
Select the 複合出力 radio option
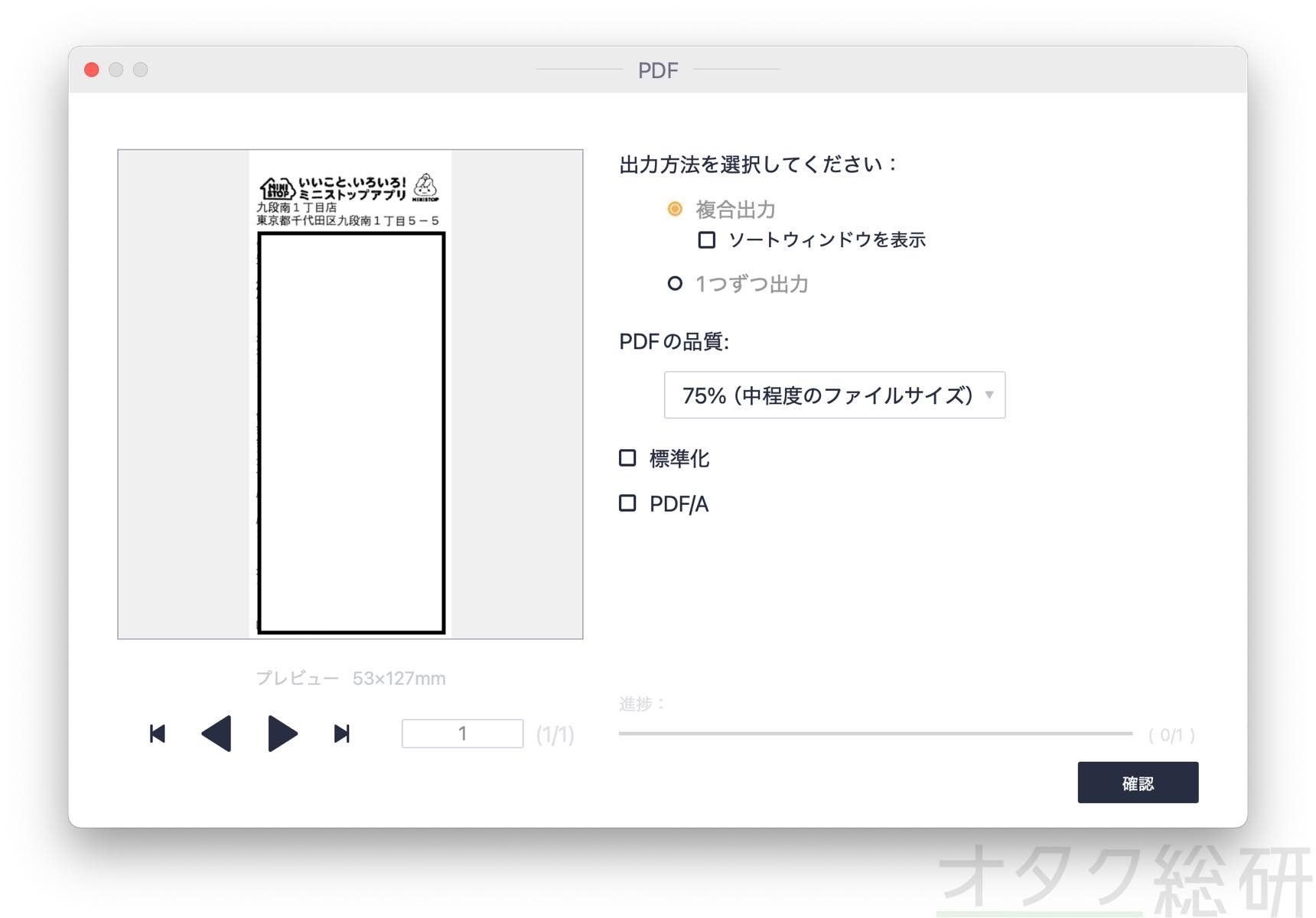675,209
